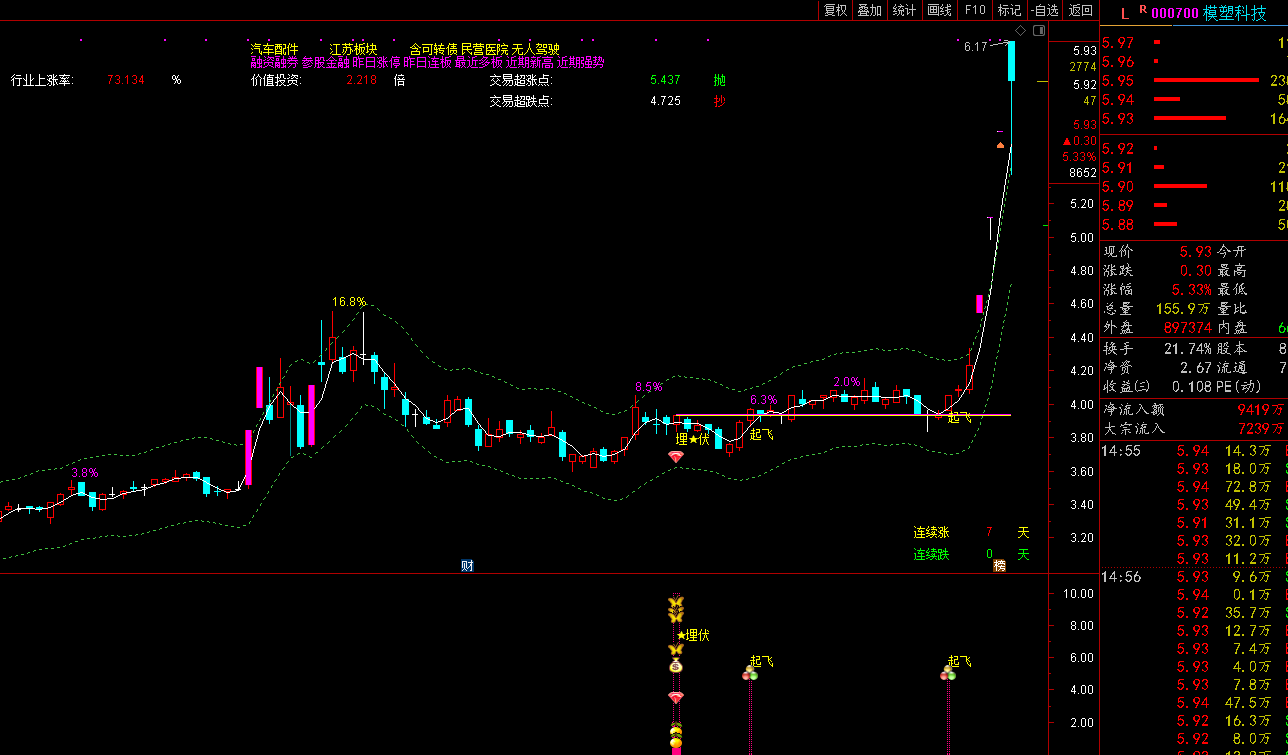
Task: Click the 财 financial marker icon
Action: 467,566
